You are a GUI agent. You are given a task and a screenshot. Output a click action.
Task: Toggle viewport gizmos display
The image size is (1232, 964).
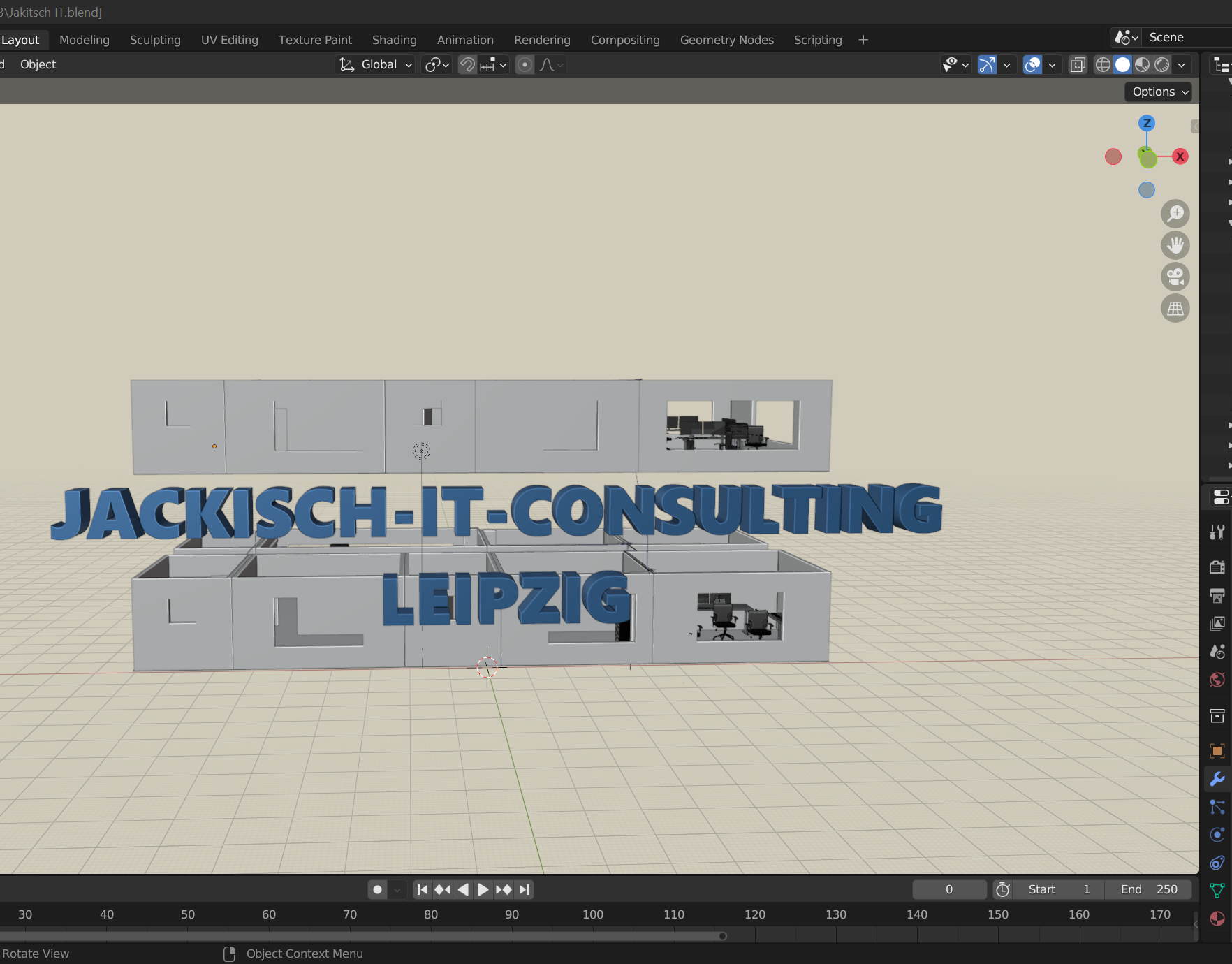pos(987,65)
